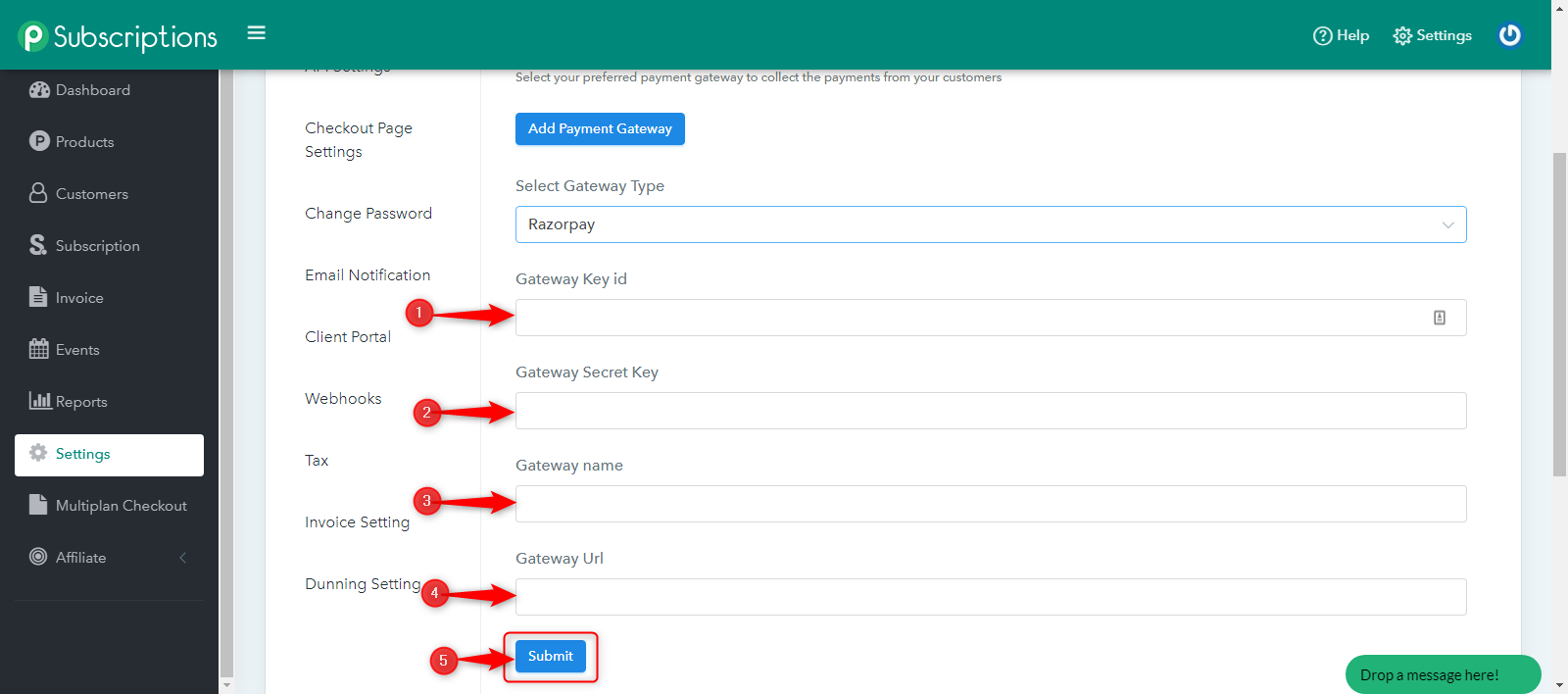Click the Select Gateway Type label
The height and width of the screenshot is (694, 1568).
590,186
